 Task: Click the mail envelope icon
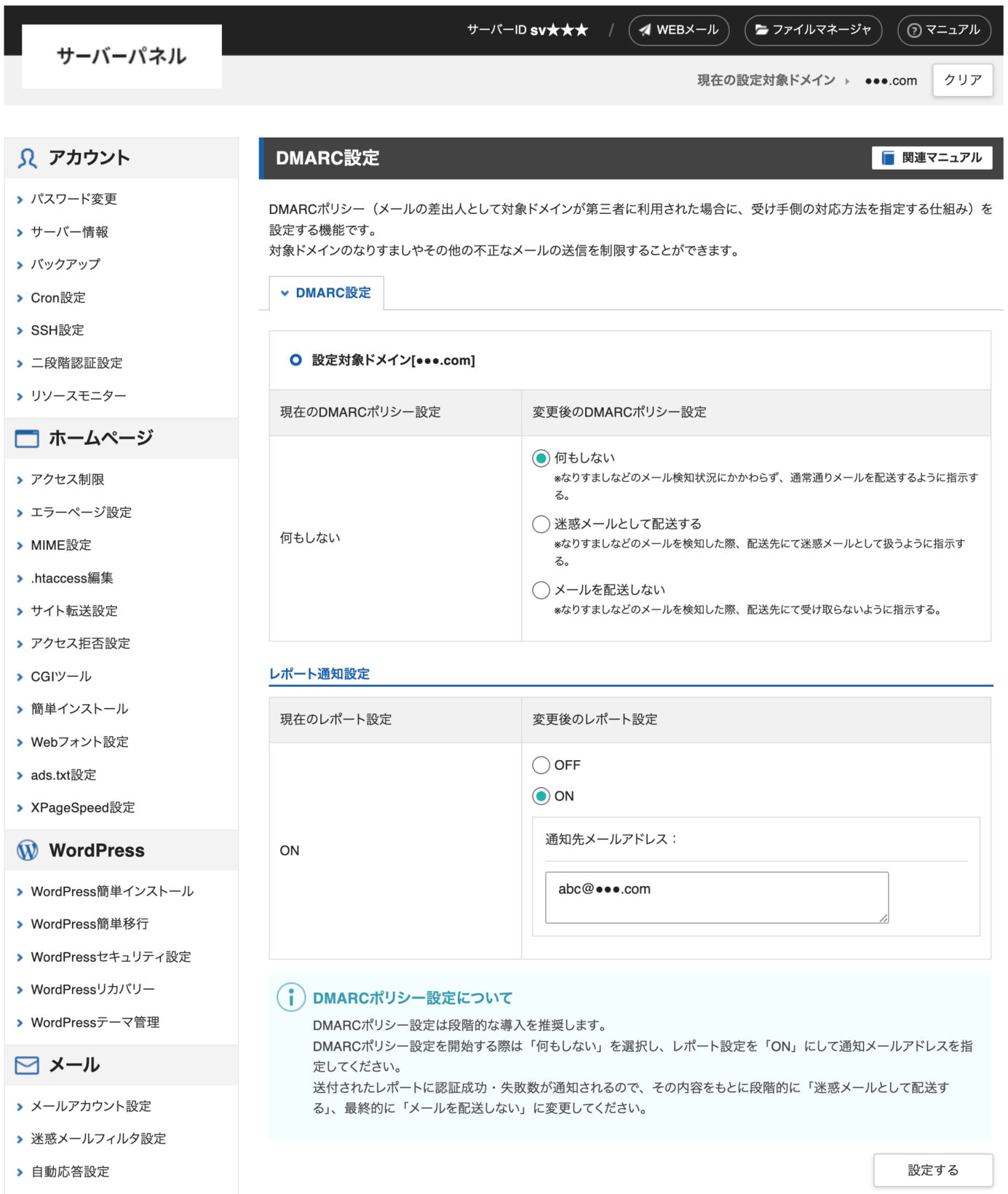pyautogui.click(x=27, y=1065)
